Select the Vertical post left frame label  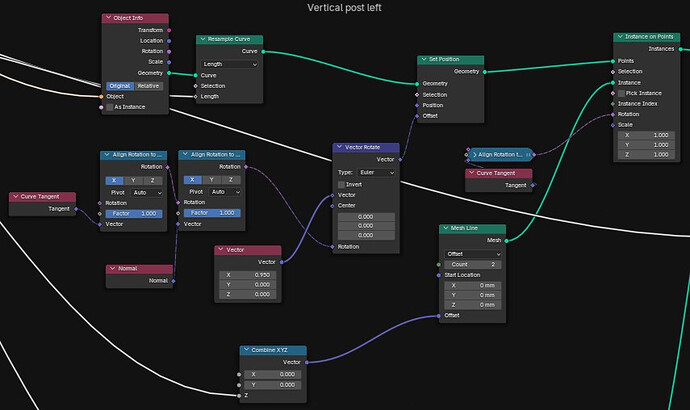coord(344,7)
